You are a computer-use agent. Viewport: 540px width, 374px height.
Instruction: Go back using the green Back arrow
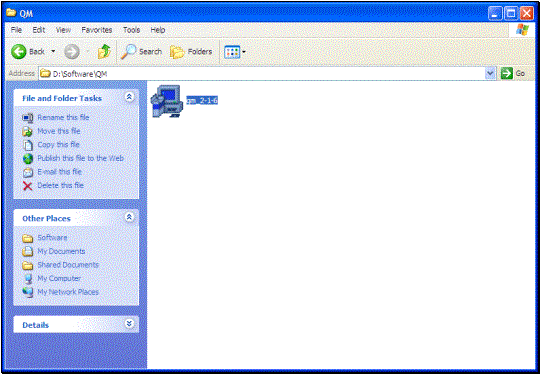[x=28, y=52]
